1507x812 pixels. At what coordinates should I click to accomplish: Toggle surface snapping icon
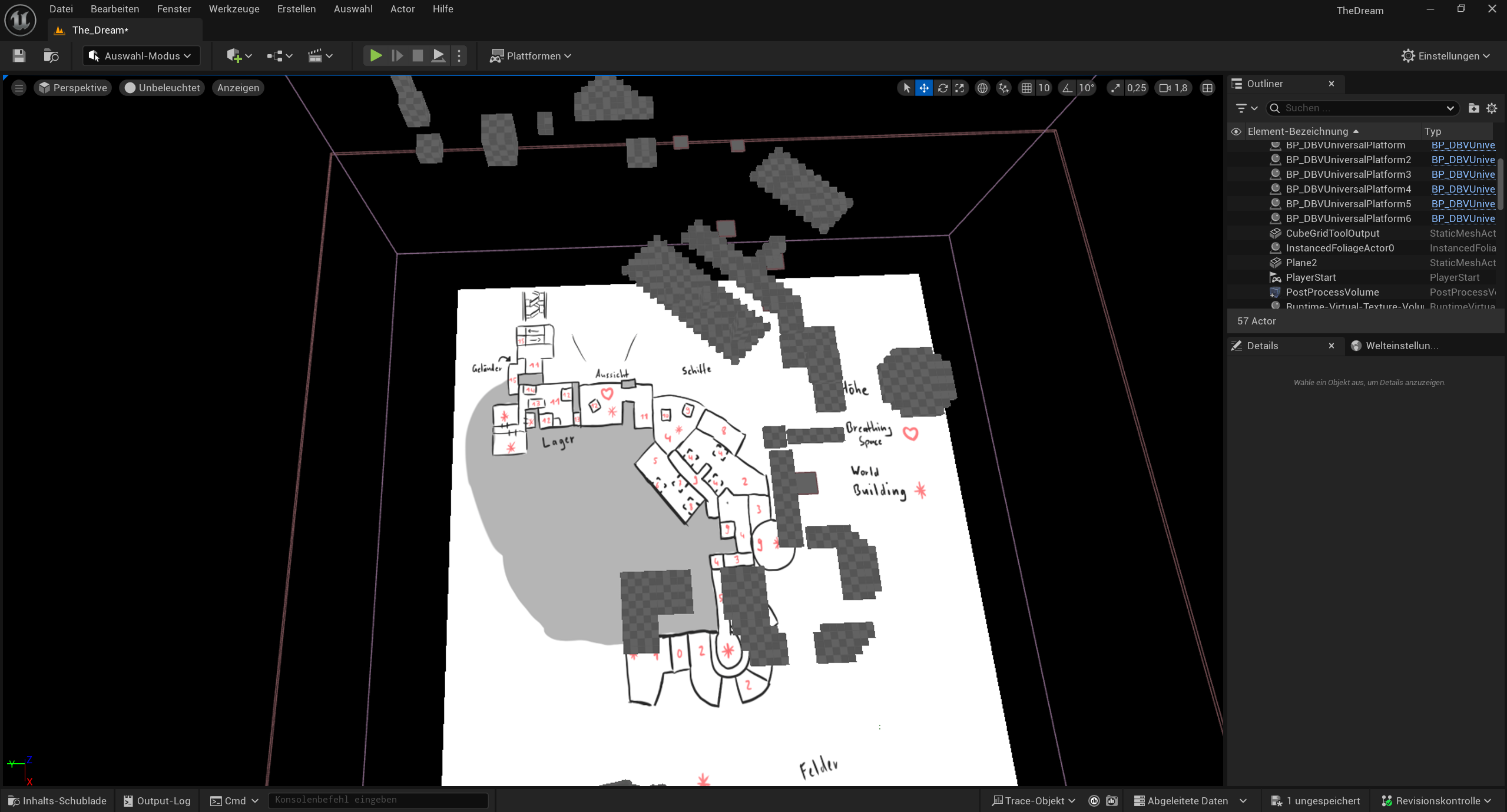1003,88
